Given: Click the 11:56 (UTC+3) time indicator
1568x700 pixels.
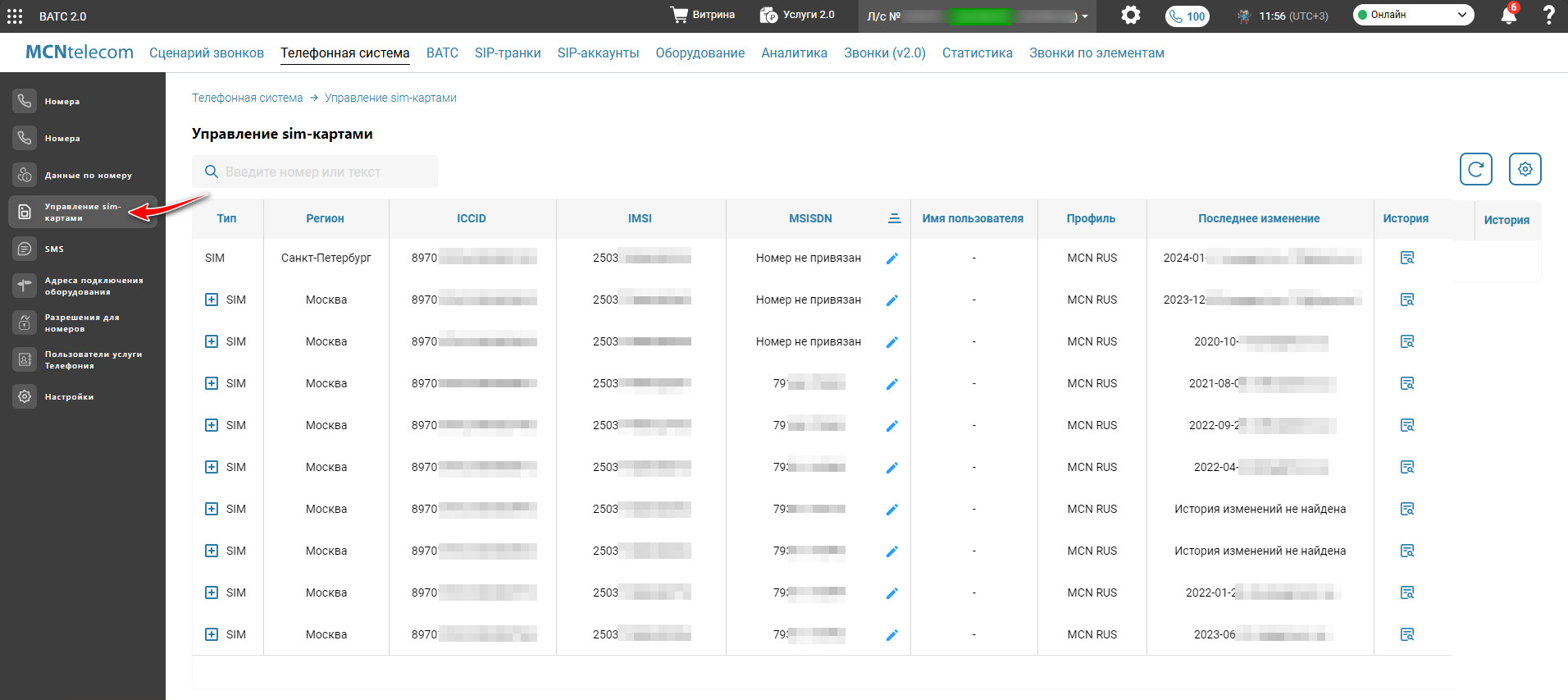Looking at the screenshot, I should [1293, 16].
